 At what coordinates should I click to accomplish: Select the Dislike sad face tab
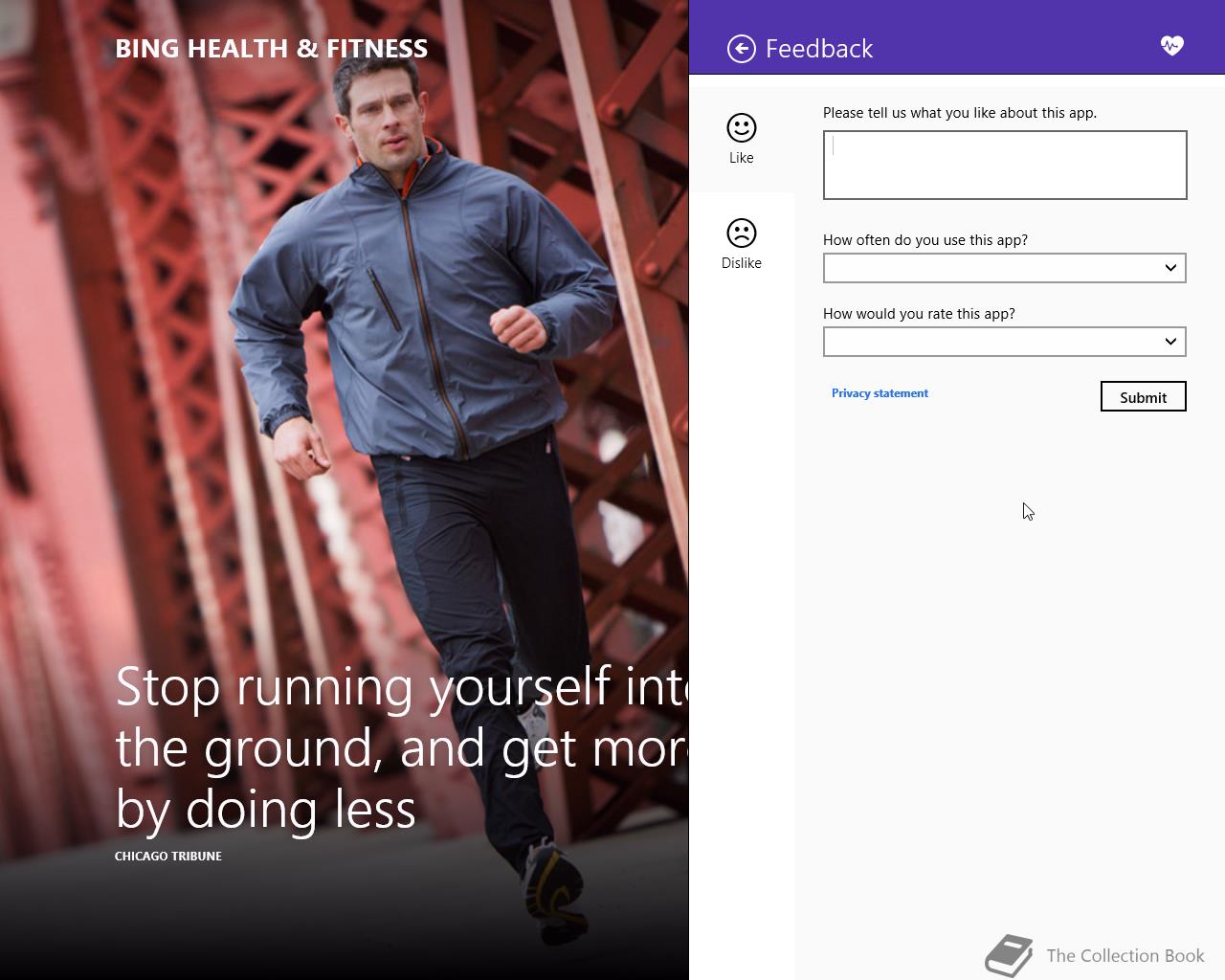(742, 245)
